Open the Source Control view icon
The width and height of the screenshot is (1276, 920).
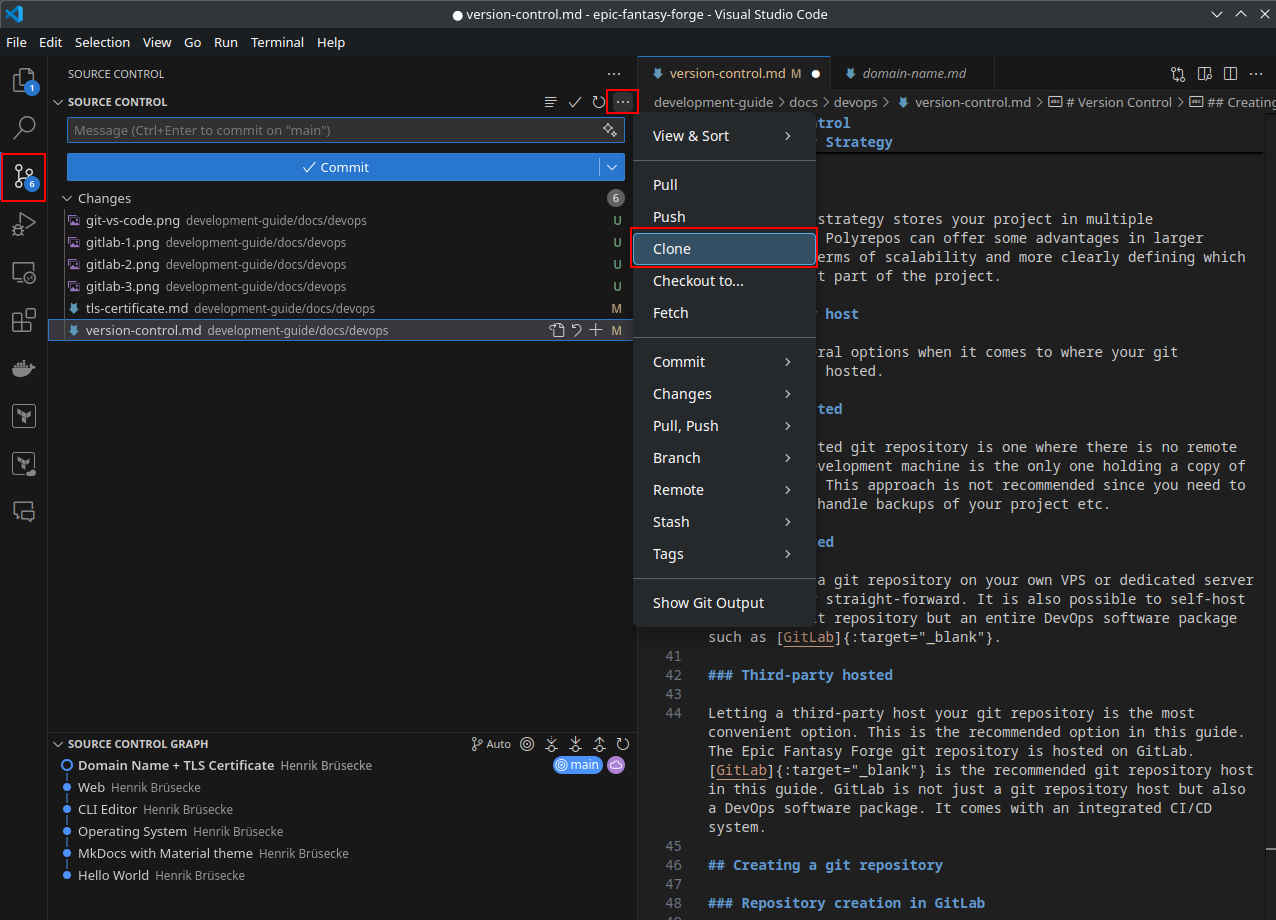[24, 177]
